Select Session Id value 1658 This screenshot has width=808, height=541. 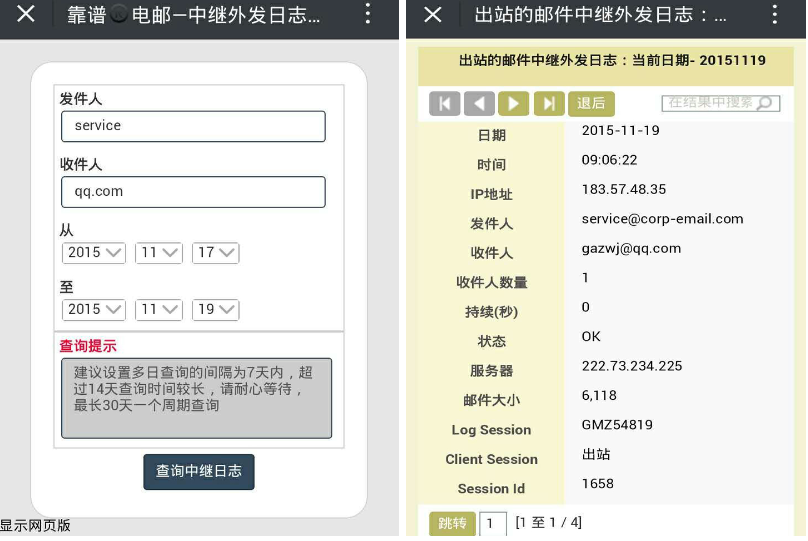click(597, 483)
